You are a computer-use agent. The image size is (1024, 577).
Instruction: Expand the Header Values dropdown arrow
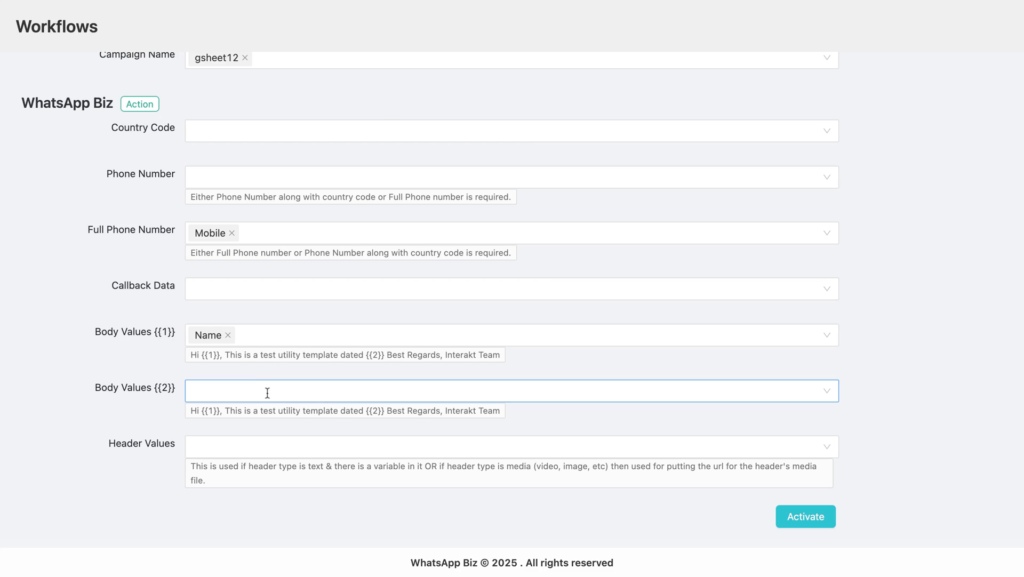pos(826,447)
